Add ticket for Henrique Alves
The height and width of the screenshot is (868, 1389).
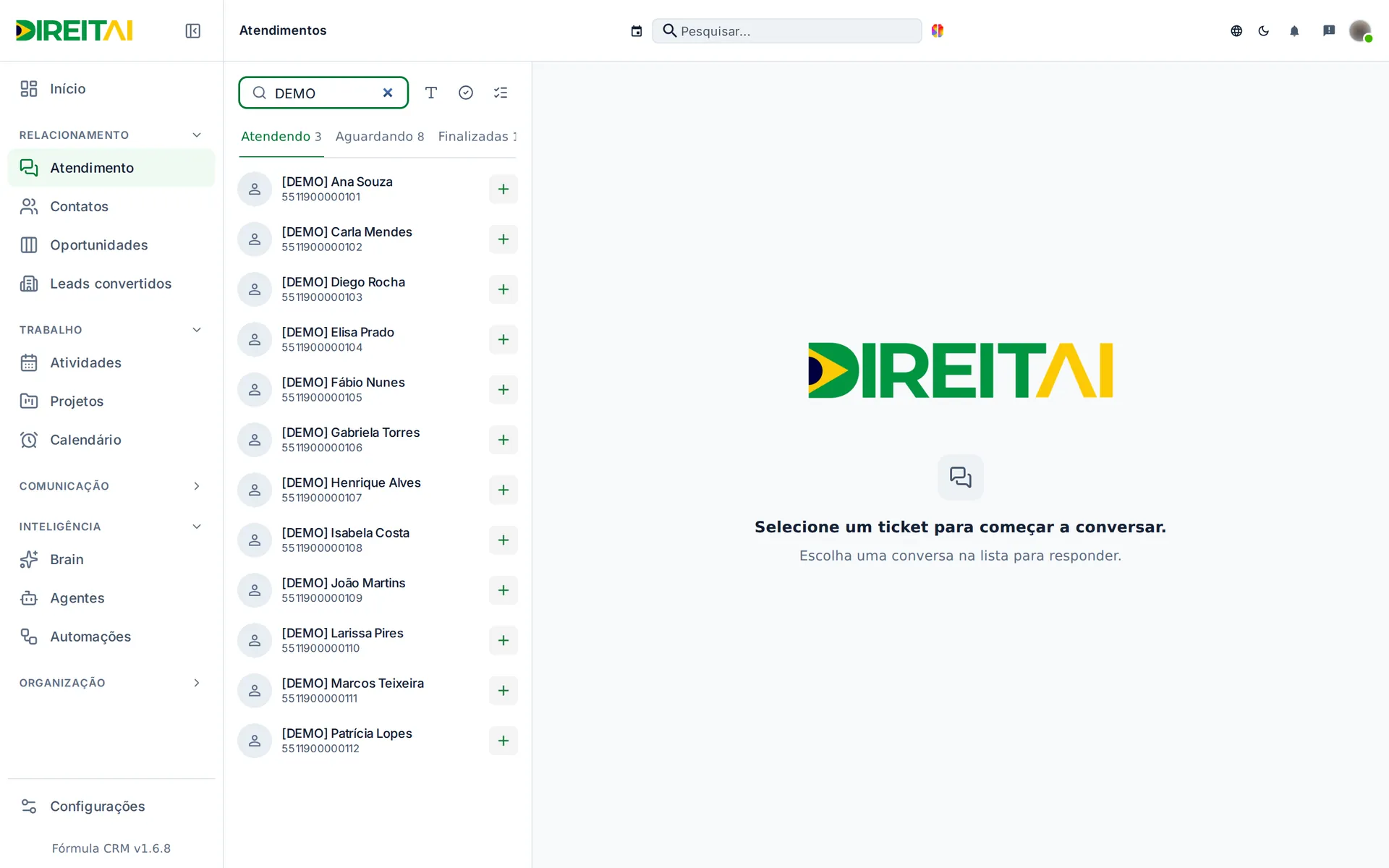504,490
